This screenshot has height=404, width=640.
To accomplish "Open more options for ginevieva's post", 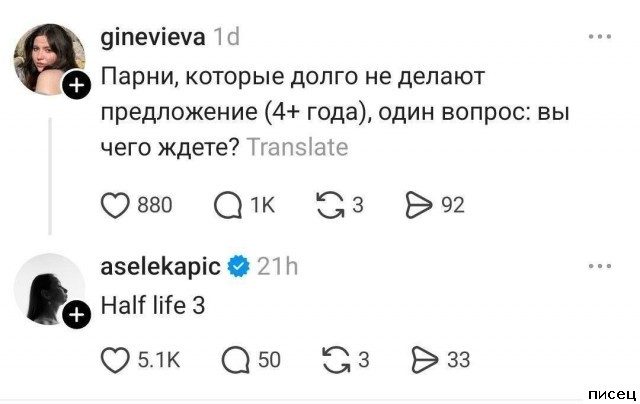I will click(x=600, y=38).
